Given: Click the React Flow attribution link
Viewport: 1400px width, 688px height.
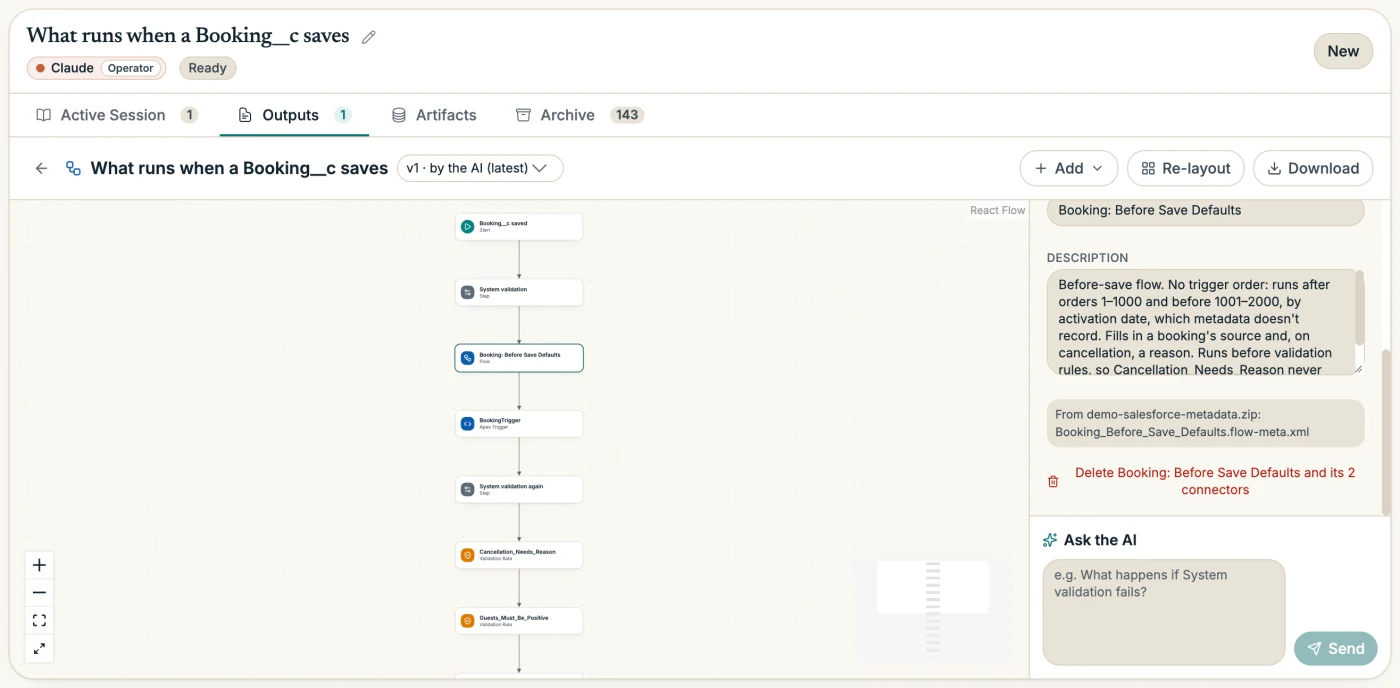Looking at the screenshot, I should tap(997, 210).
